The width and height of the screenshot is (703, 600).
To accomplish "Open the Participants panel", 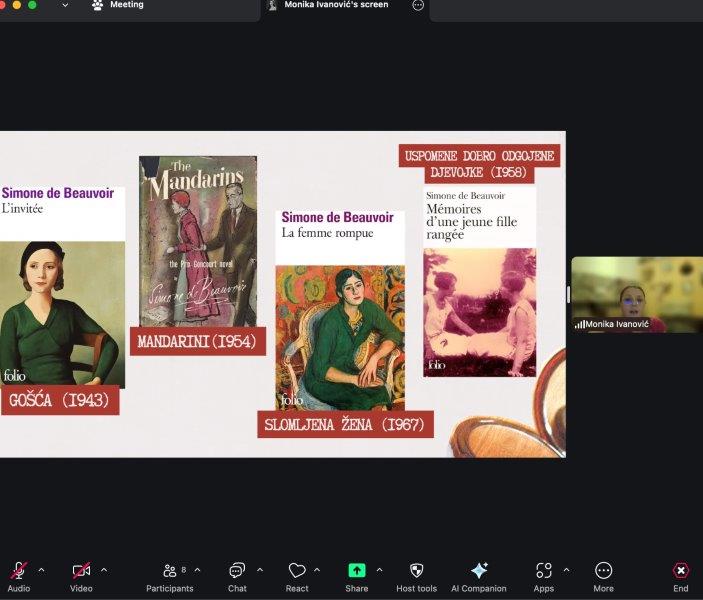I will point(169,571).
